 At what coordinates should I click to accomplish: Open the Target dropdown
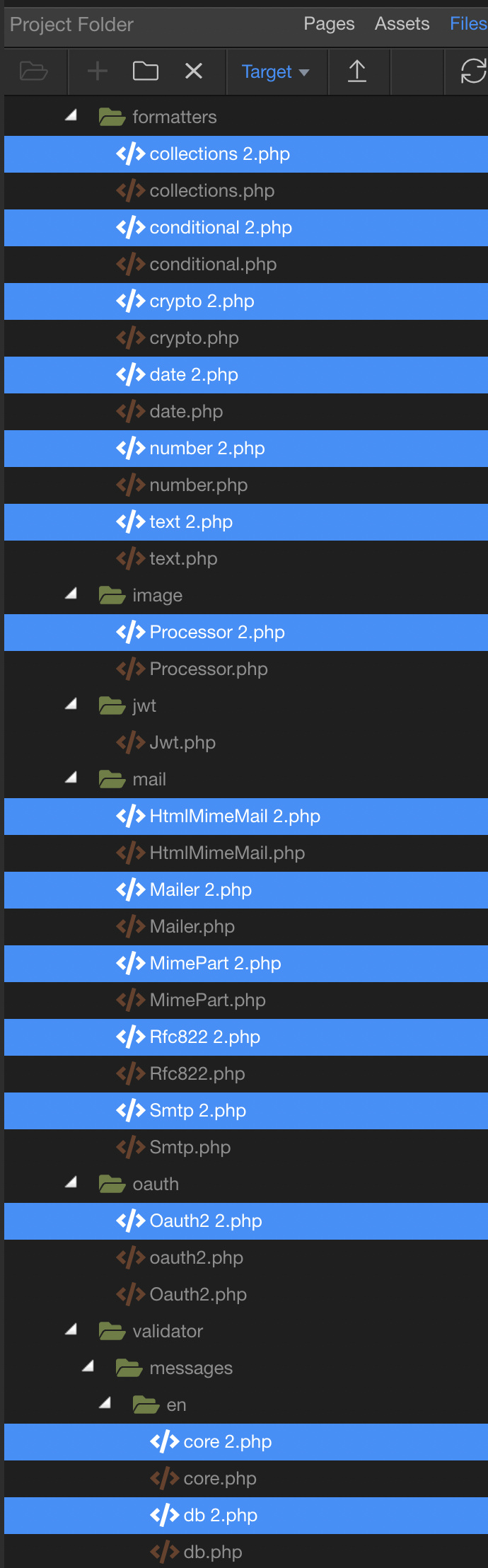(x=275, y=71)
